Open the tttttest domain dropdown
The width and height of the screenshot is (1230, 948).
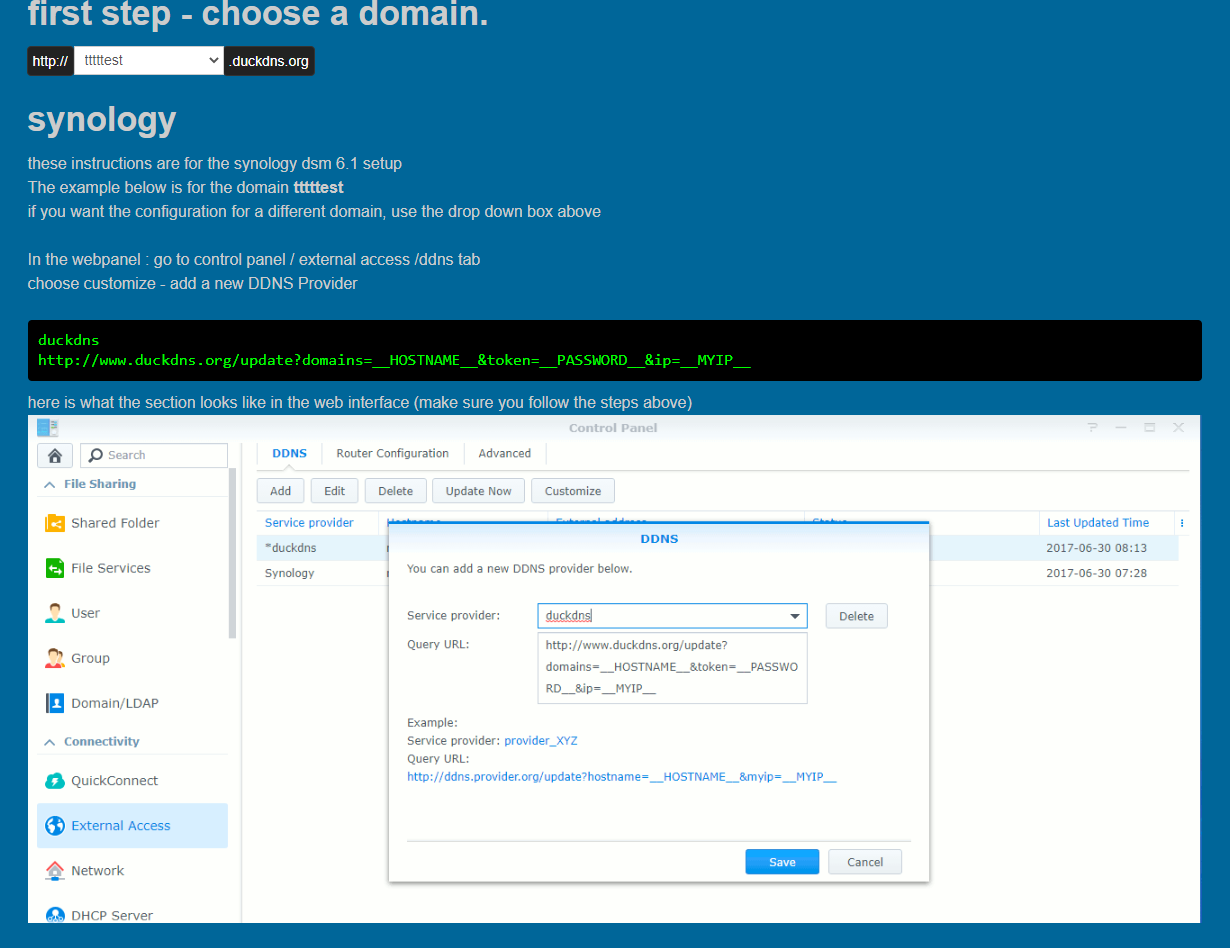click(149, 61)
